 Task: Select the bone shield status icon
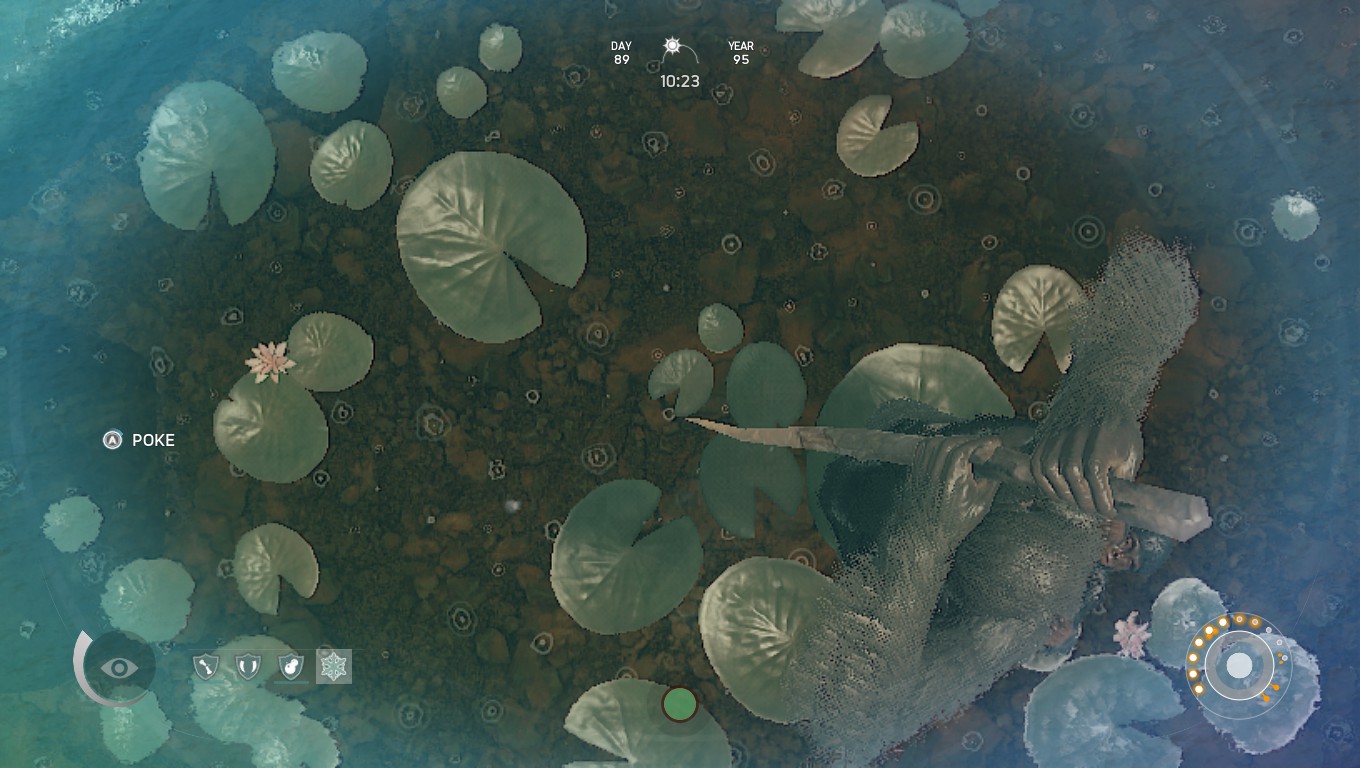point(206,666)
